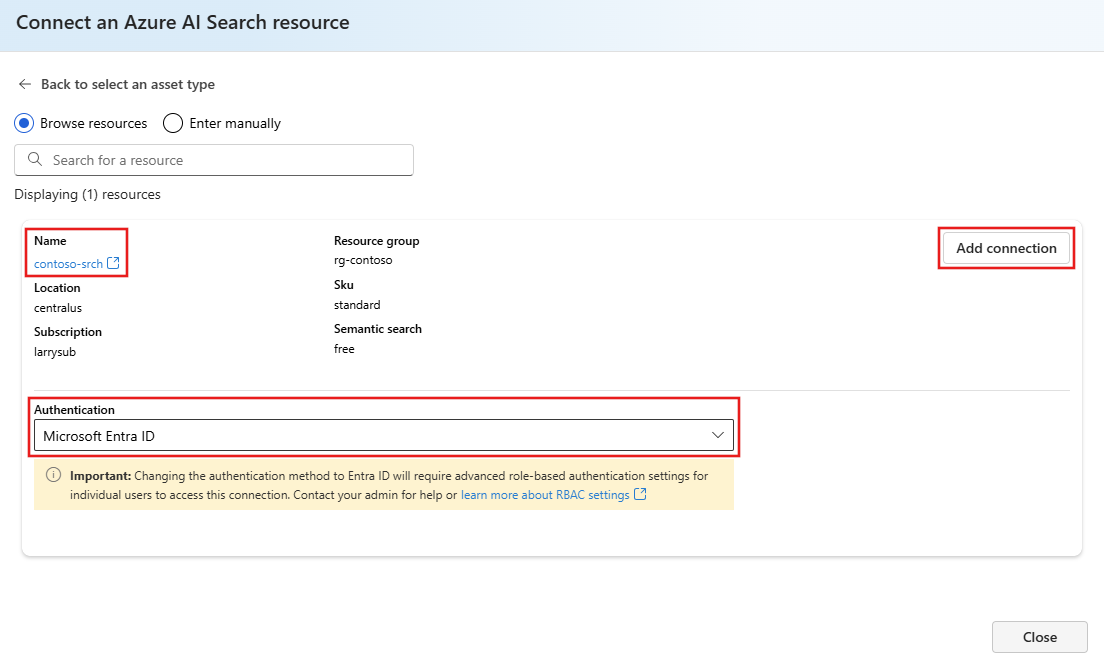Click inside the Search for a resource field
This screenshot has height=664, width=1104.
pos(213,160)
